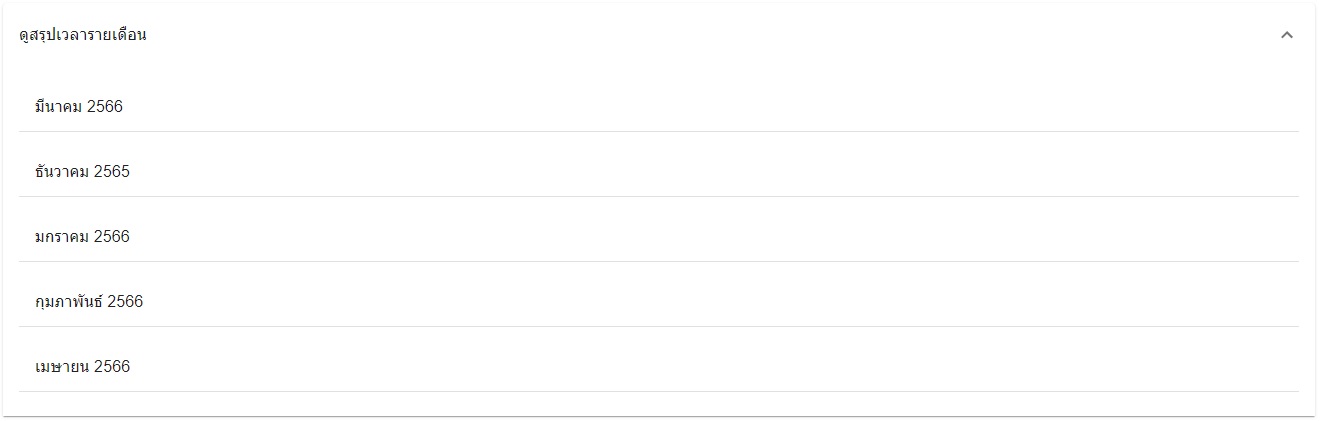The image size is (1320, 421).
Task: View the February 2566 monthly time summary
Action: click(658, 301)
